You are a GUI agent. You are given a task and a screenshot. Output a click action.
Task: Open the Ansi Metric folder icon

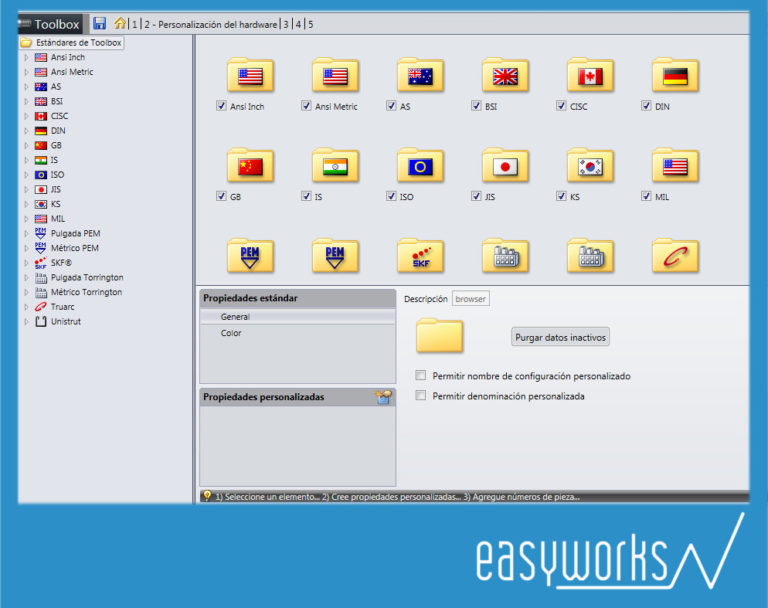coord(336,75)
